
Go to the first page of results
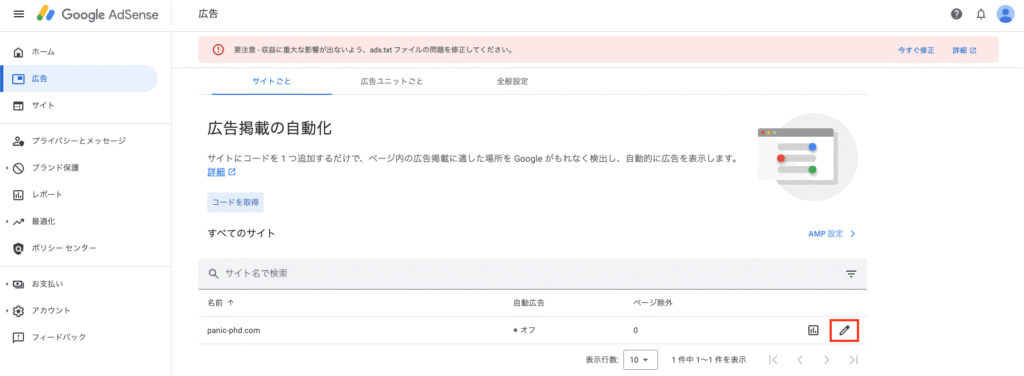(773, 360)
